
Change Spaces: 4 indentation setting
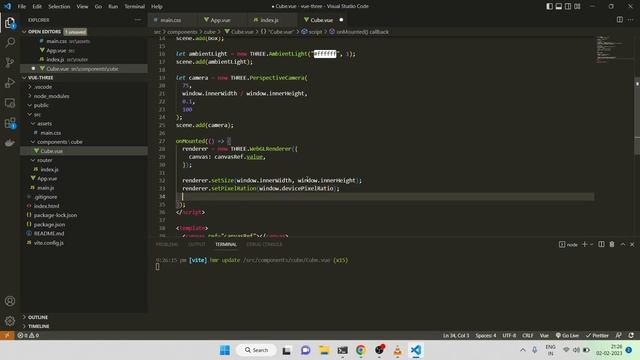coord(485,335)
